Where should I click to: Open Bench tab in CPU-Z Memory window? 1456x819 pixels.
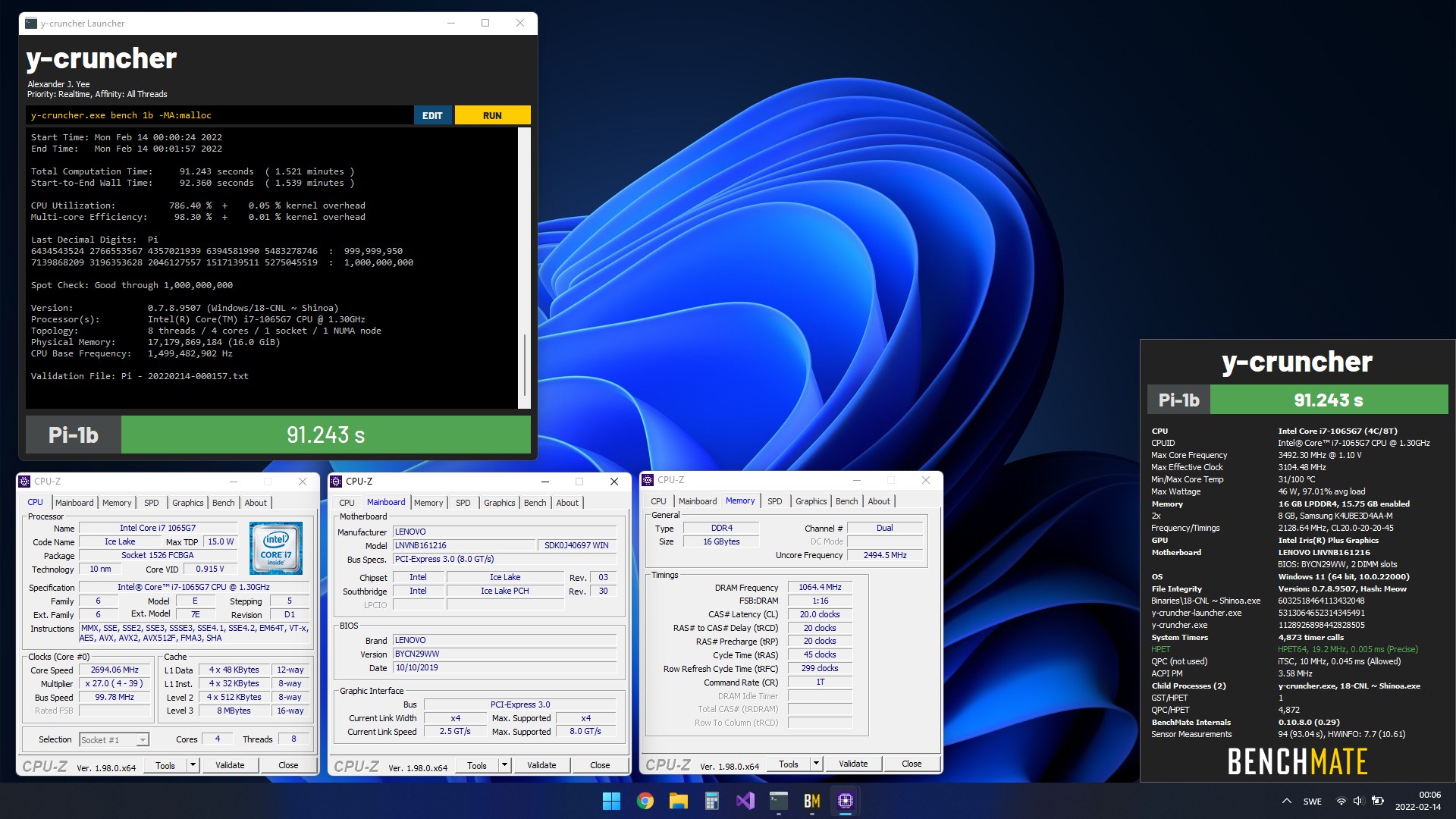pyautogui.click(x=846, y=501)
